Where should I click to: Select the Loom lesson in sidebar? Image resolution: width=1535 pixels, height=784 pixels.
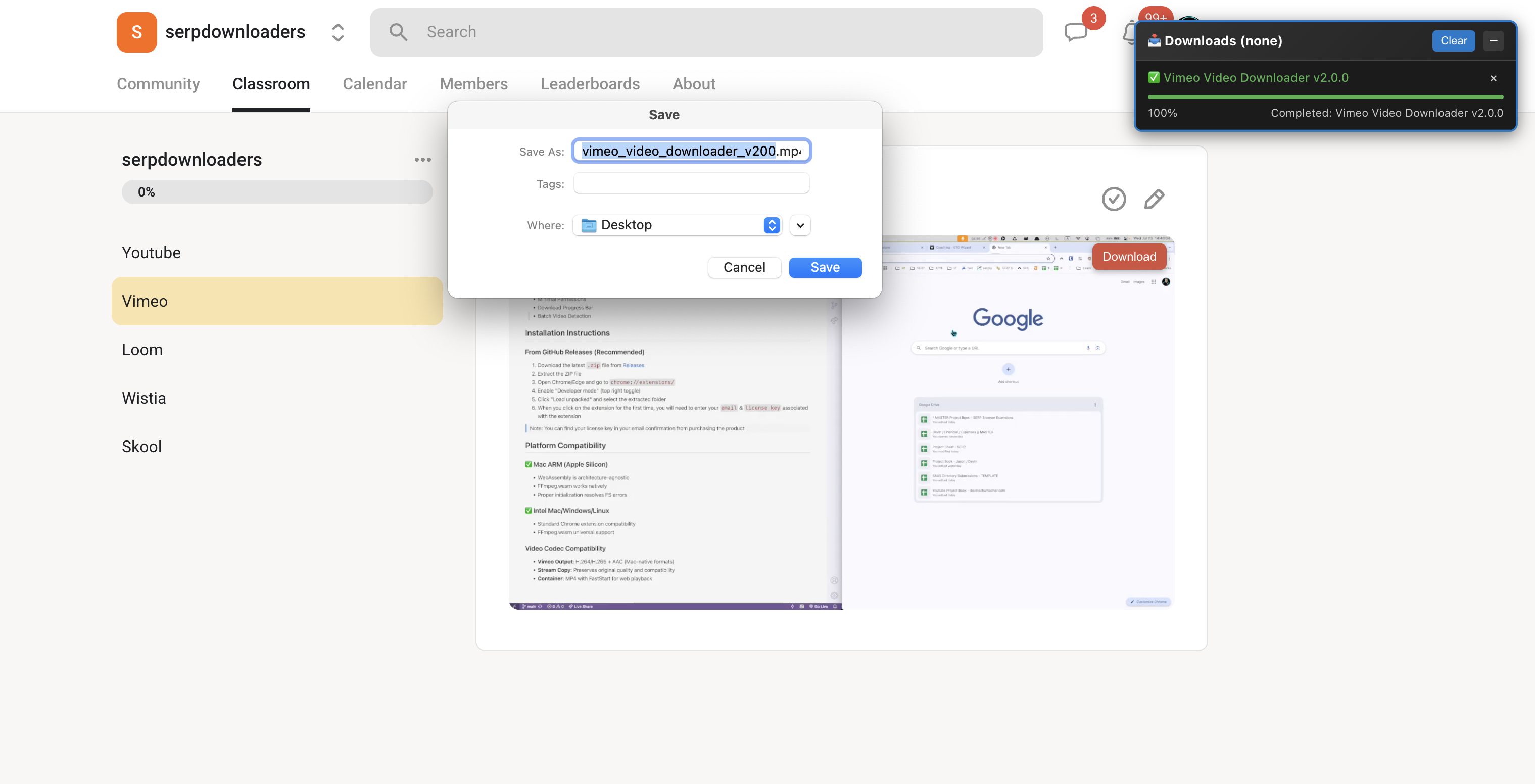pyautogui.click(x=142, y=350)
